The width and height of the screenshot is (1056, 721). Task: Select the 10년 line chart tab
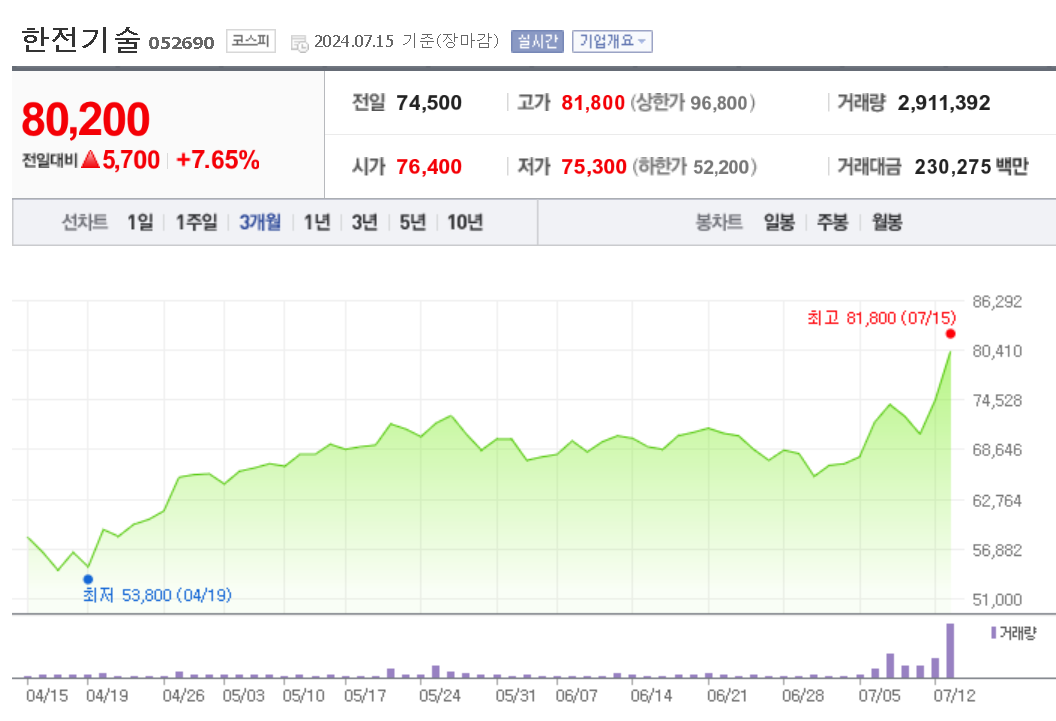coord(465,222)
